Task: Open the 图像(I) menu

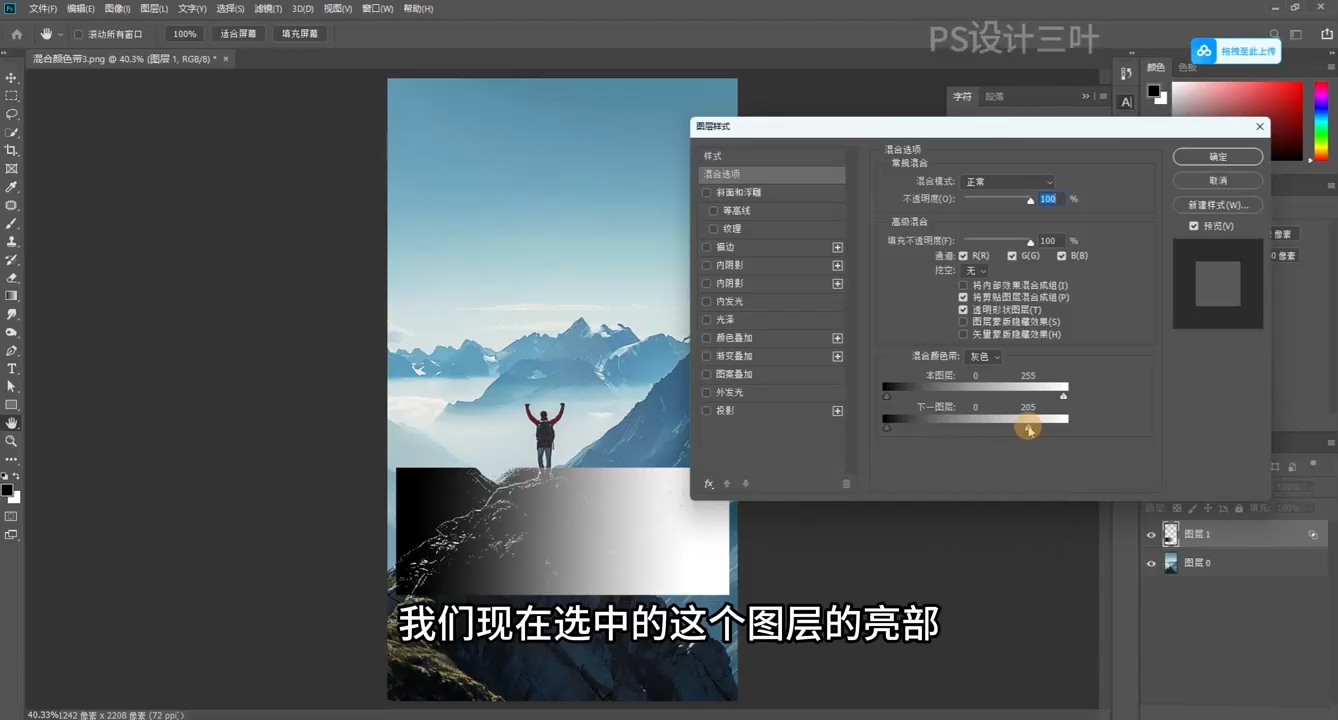Action: (117, 9)
